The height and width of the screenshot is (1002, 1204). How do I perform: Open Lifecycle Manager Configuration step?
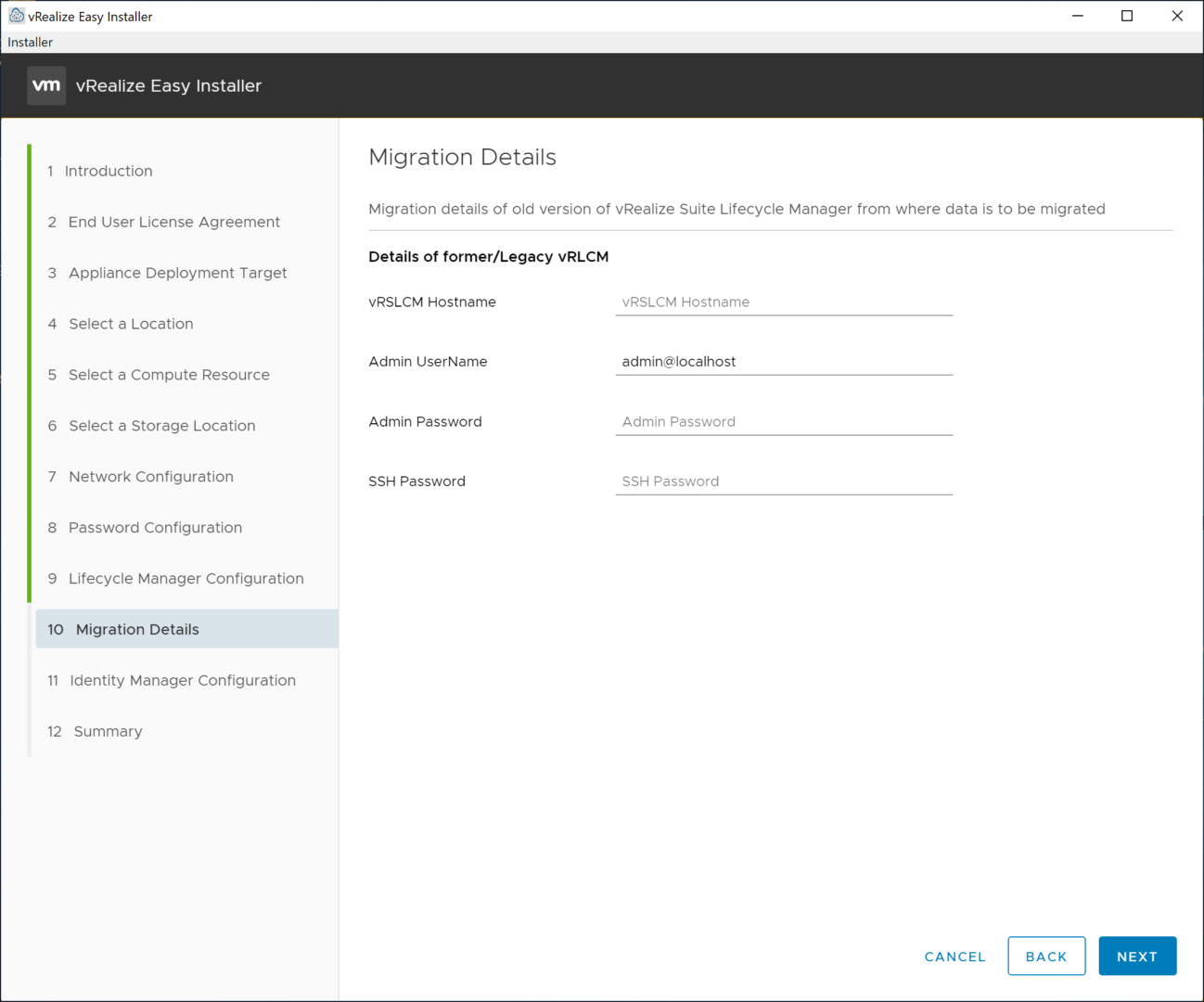[186, 579]
